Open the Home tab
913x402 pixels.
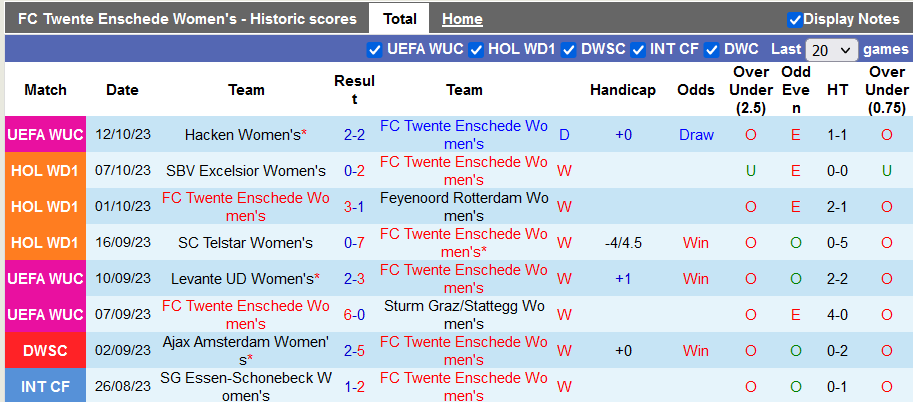[462, 19]
